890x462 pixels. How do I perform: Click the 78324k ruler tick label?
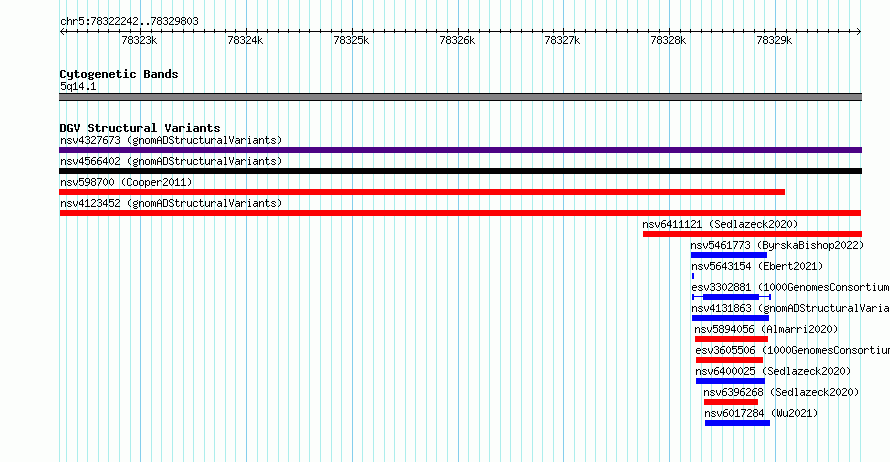click(245, 40)
